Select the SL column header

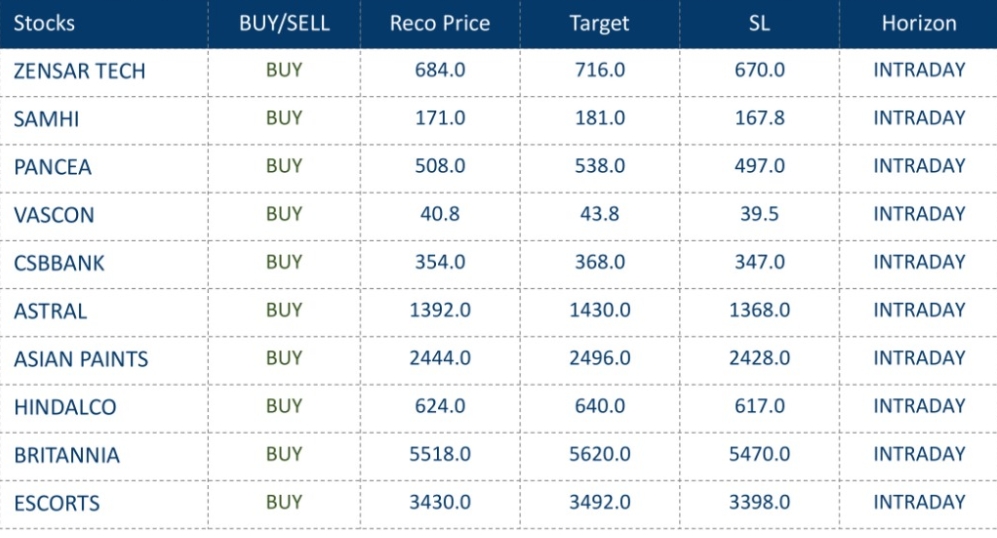pyautogui.click(x=759, y=23)
